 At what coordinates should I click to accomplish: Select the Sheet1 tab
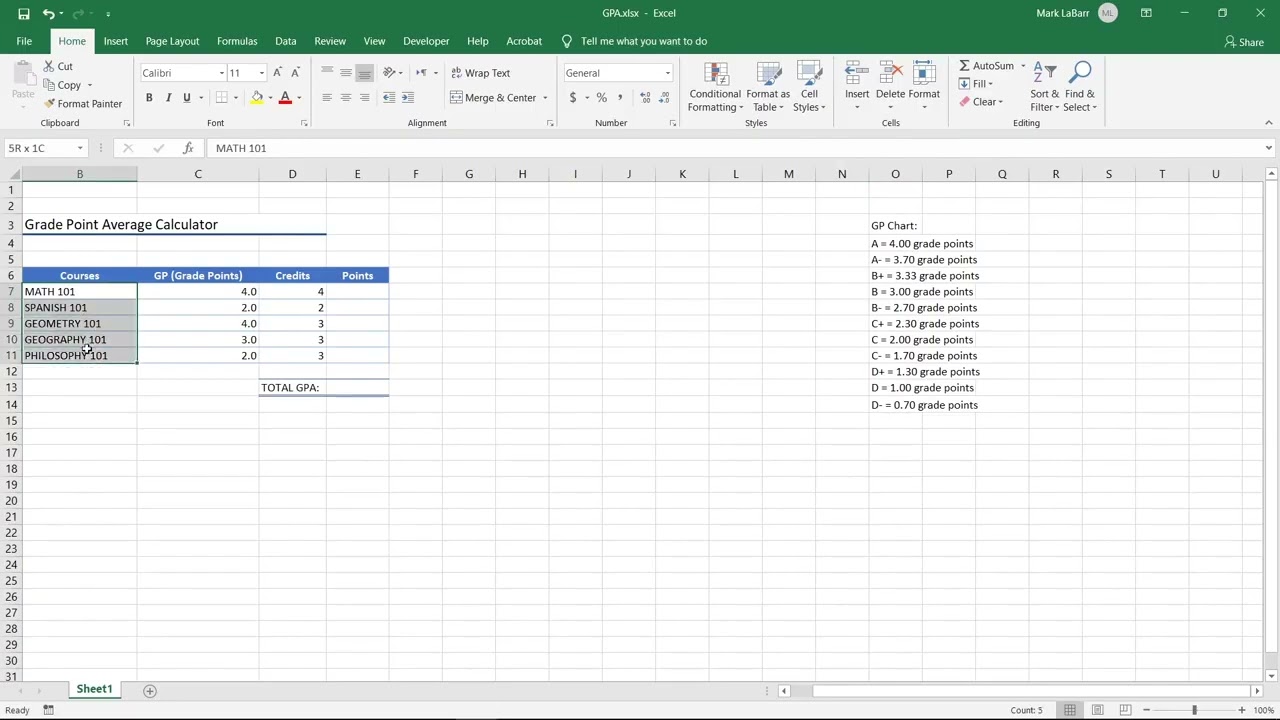[94, 689]
